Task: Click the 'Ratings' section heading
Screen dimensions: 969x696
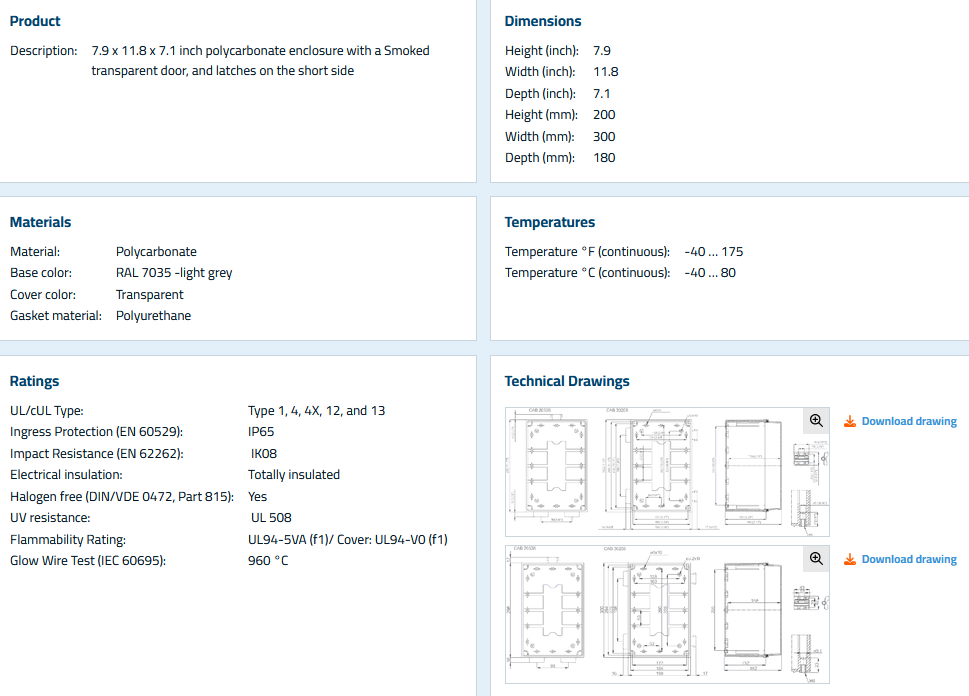Action: (34, 381)
